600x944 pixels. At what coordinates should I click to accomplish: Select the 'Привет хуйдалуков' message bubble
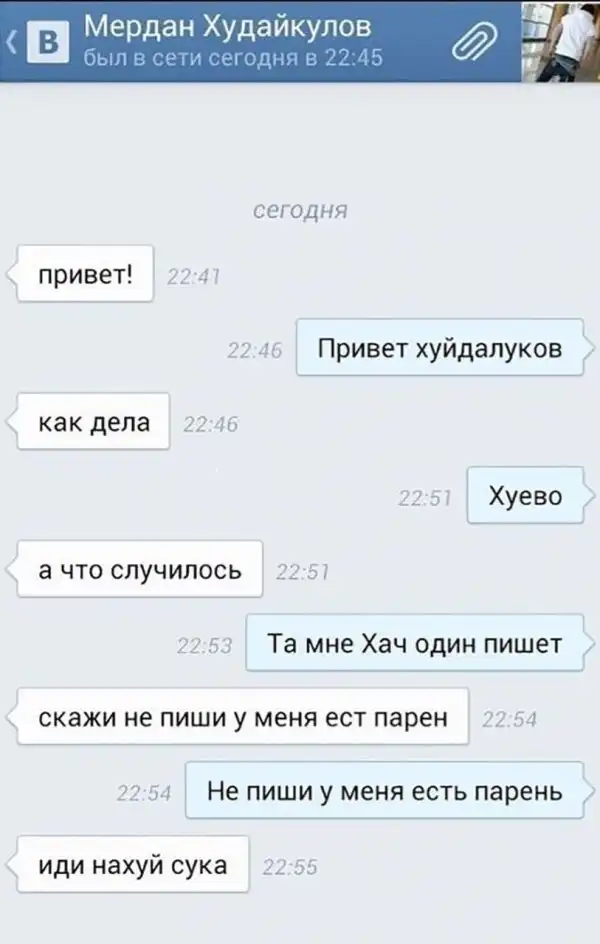coord(440,348)
